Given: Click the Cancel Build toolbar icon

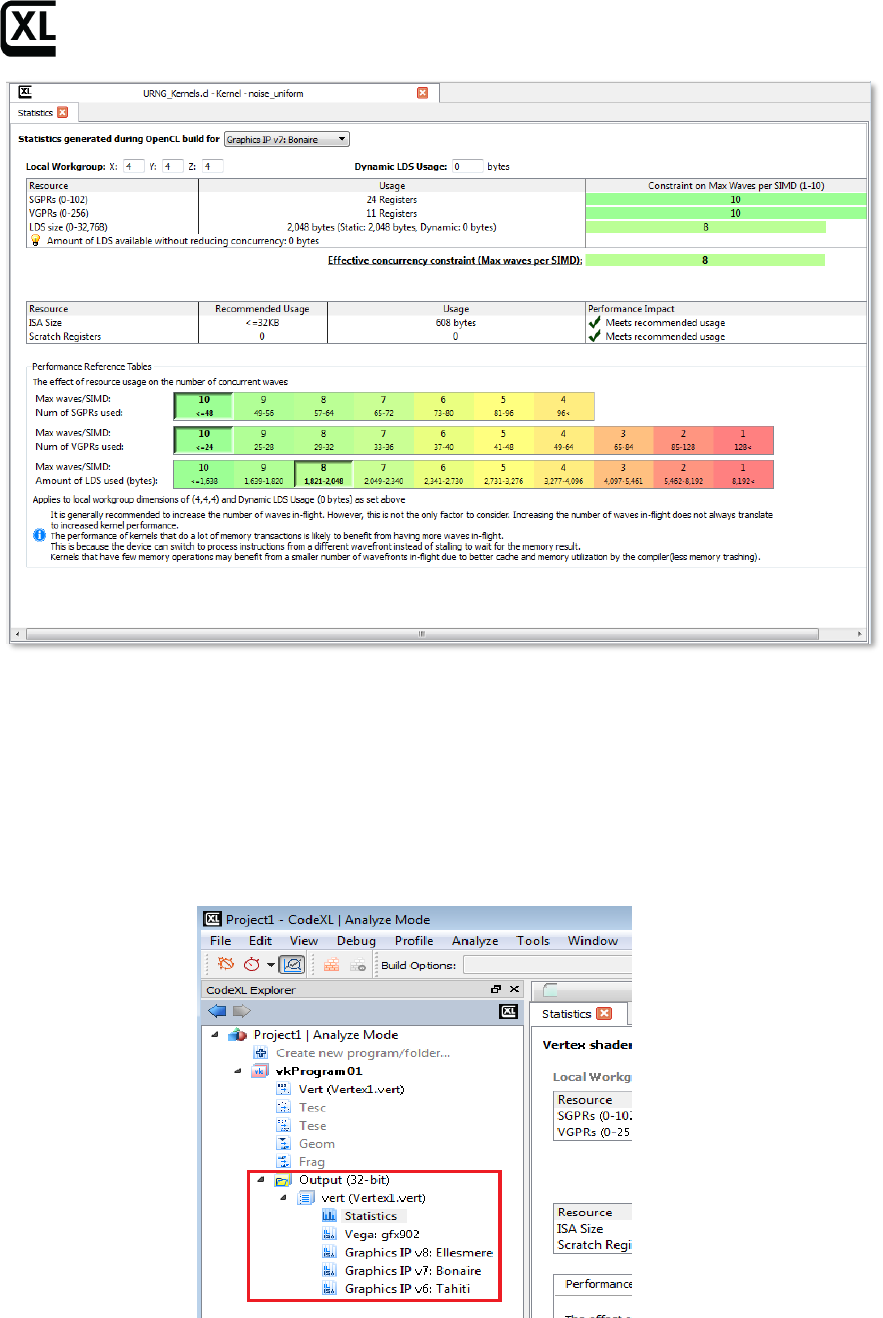Looking at the screenshot, I should [x=358, y=966].
